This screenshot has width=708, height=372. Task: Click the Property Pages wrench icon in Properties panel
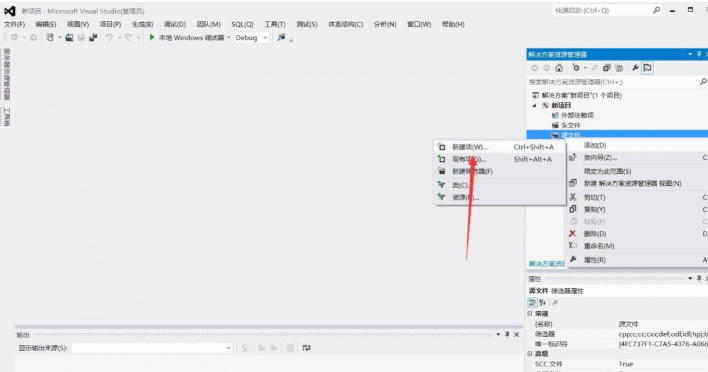(x=555, y=302)
